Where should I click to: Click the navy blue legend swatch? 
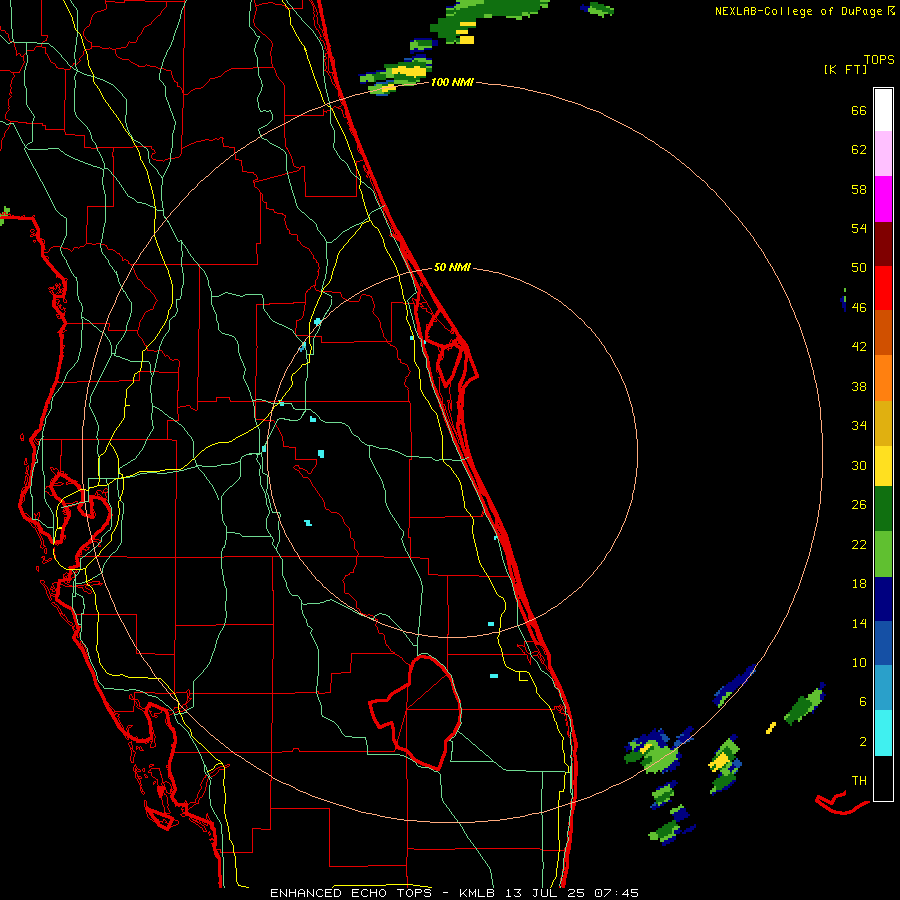click(x=883, y=599)
